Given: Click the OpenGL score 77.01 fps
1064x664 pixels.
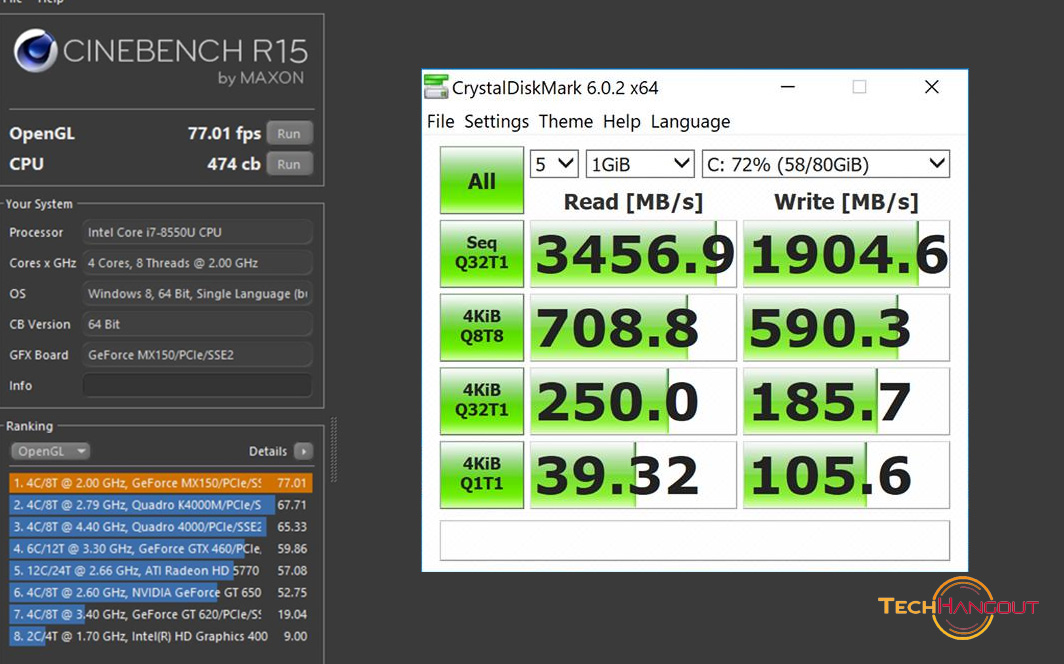Looking at the screenshot, I should (224, 134).
